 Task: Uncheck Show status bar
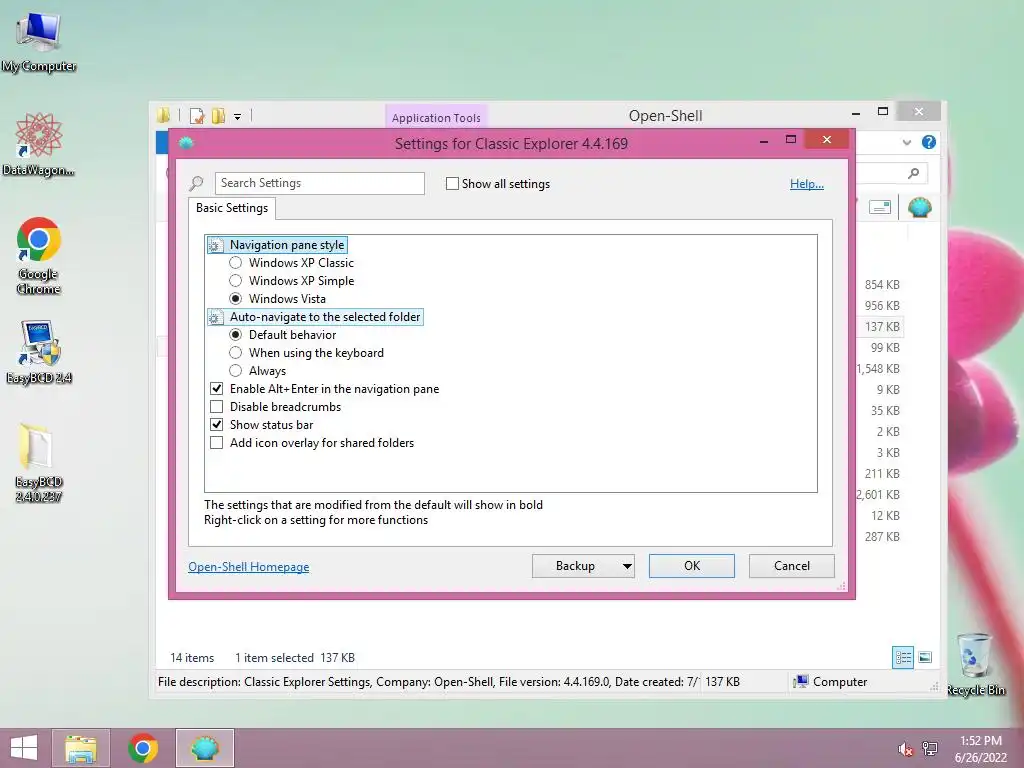tap(216, 424)
